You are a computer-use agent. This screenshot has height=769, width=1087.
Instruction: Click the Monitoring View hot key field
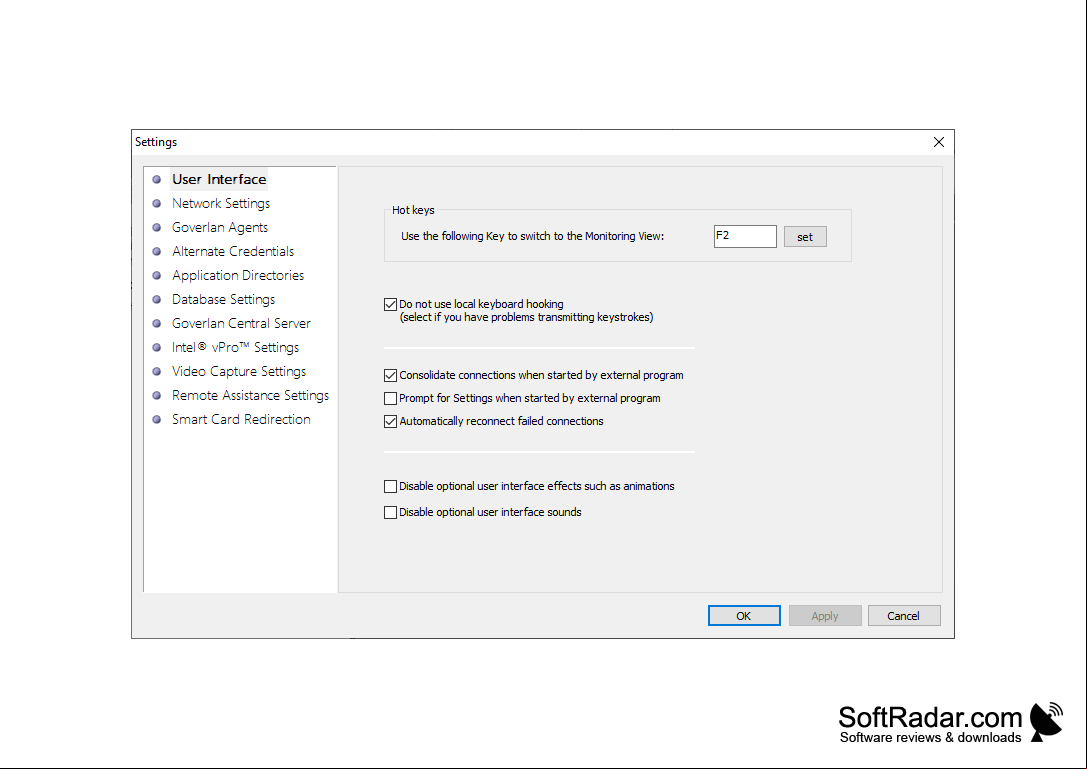click(x=745, y=236)
